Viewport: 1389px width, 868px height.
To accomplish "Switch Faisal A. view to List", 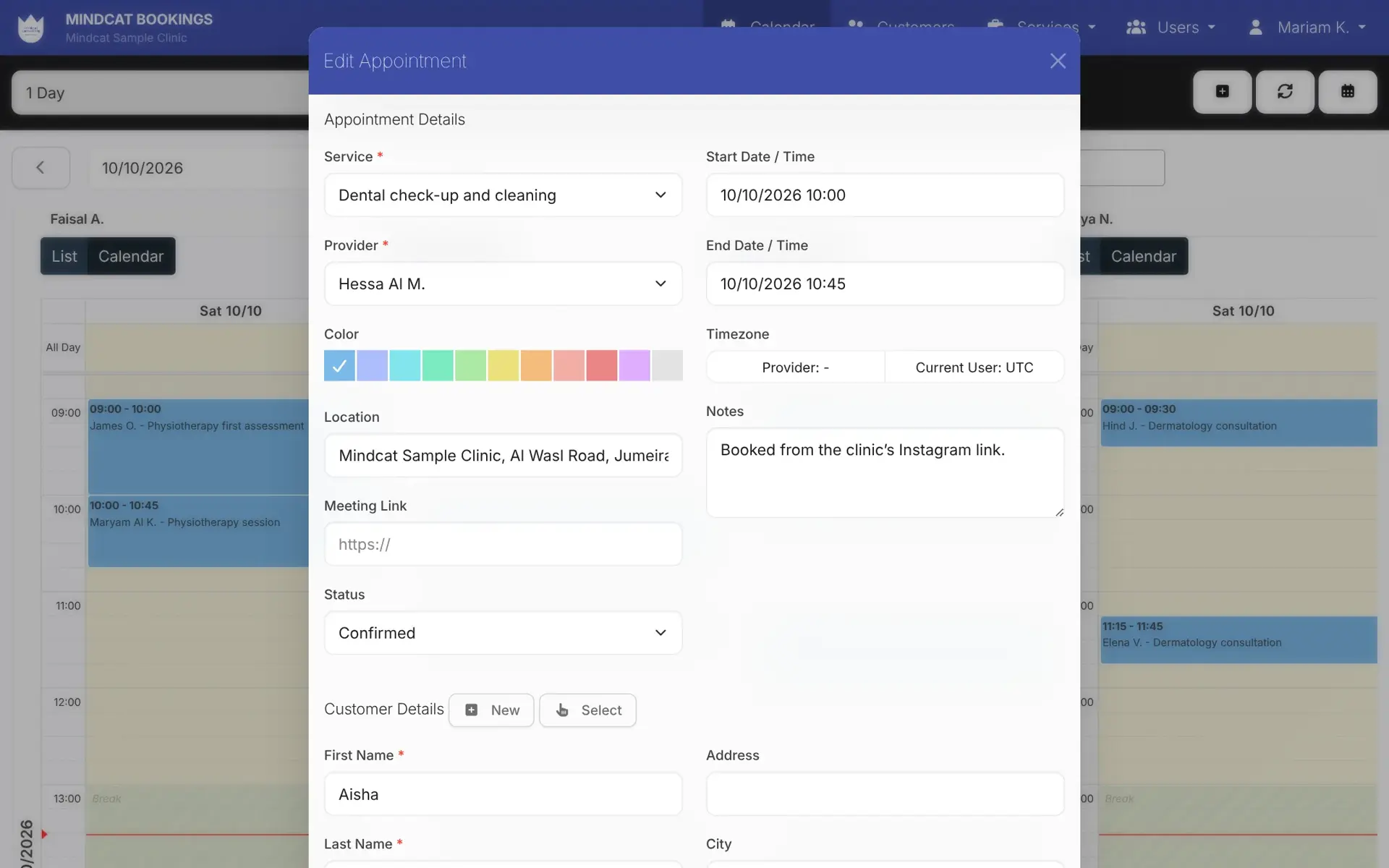I will (64, 256).
